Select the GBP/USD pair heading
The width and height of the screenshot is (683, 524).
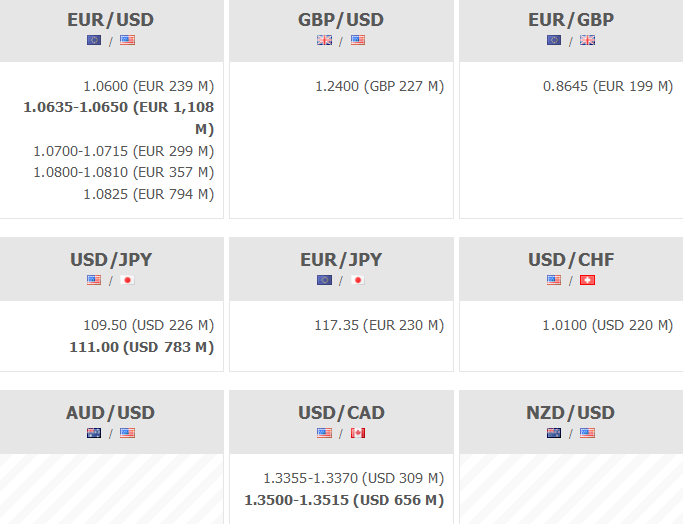[341, 20]
